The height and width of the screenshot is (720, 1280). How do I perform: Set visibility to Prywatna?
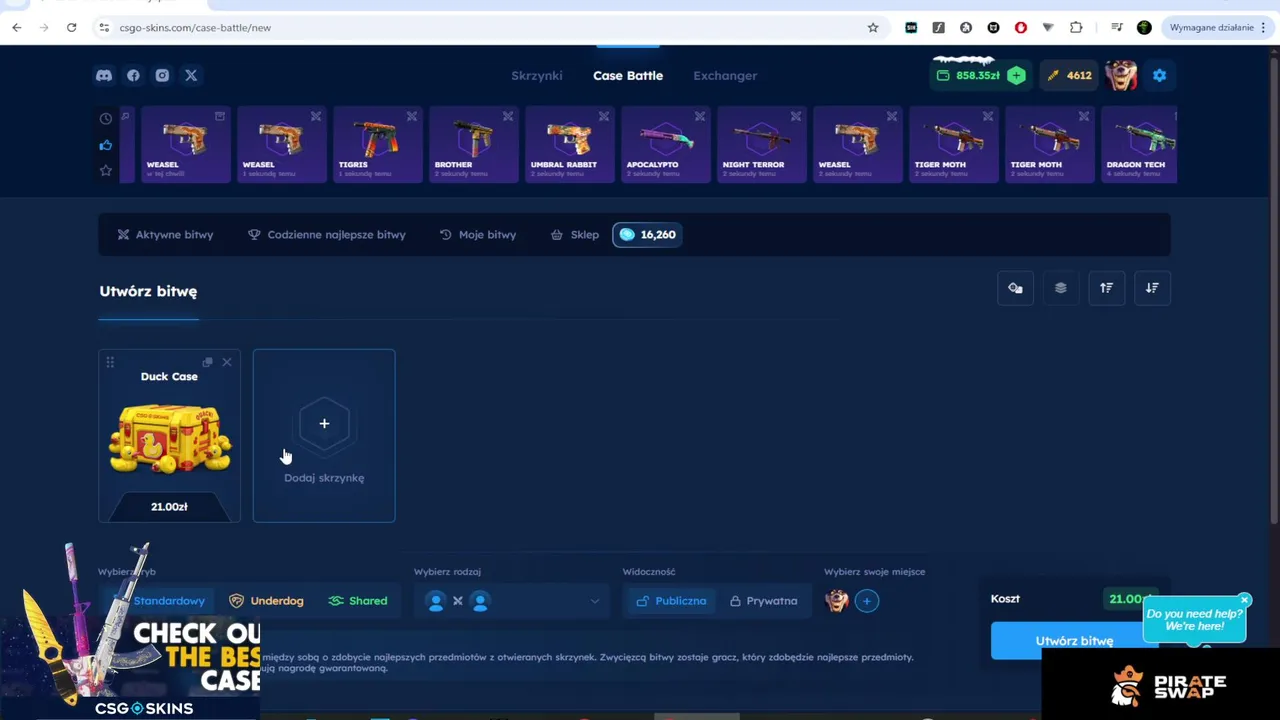[763, 601]
